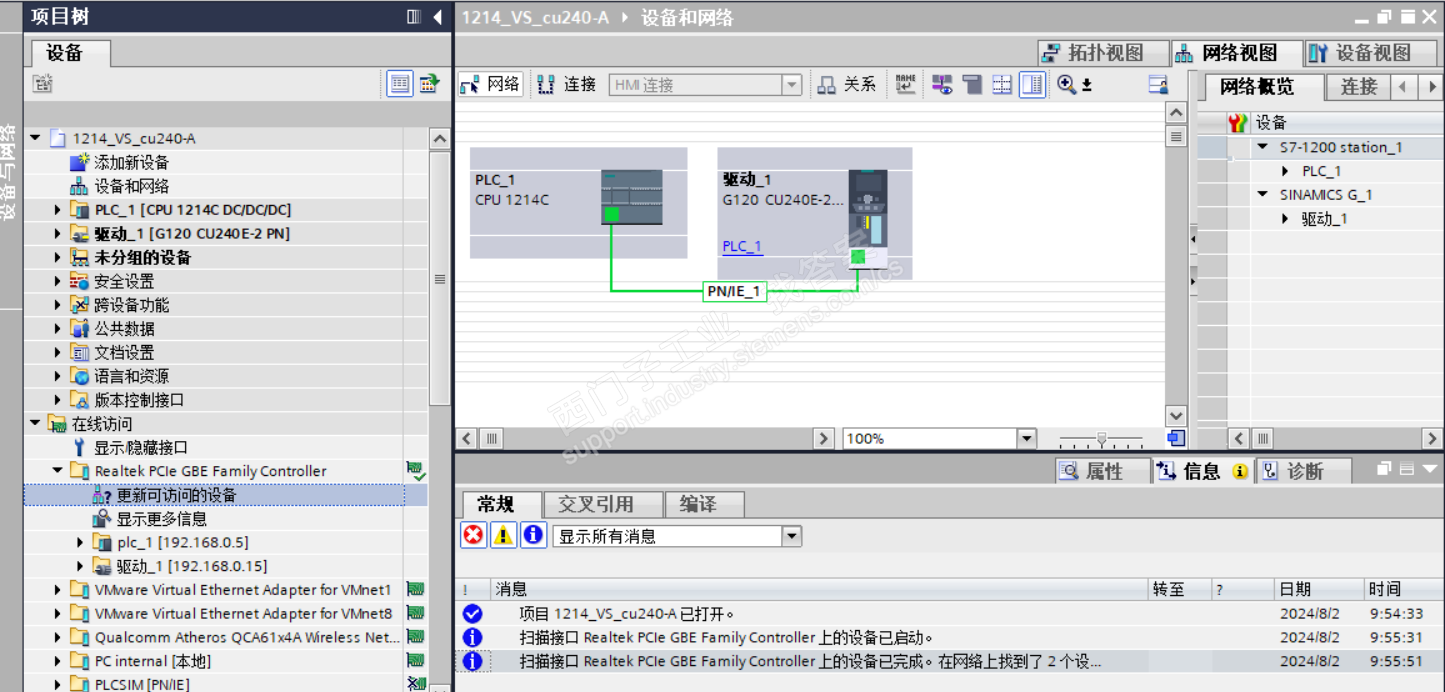Click the dashed-grid layout toolbar icon
Image resolution: width=1445 pixels, height=692 pixels.
(x=1002, y=85)
